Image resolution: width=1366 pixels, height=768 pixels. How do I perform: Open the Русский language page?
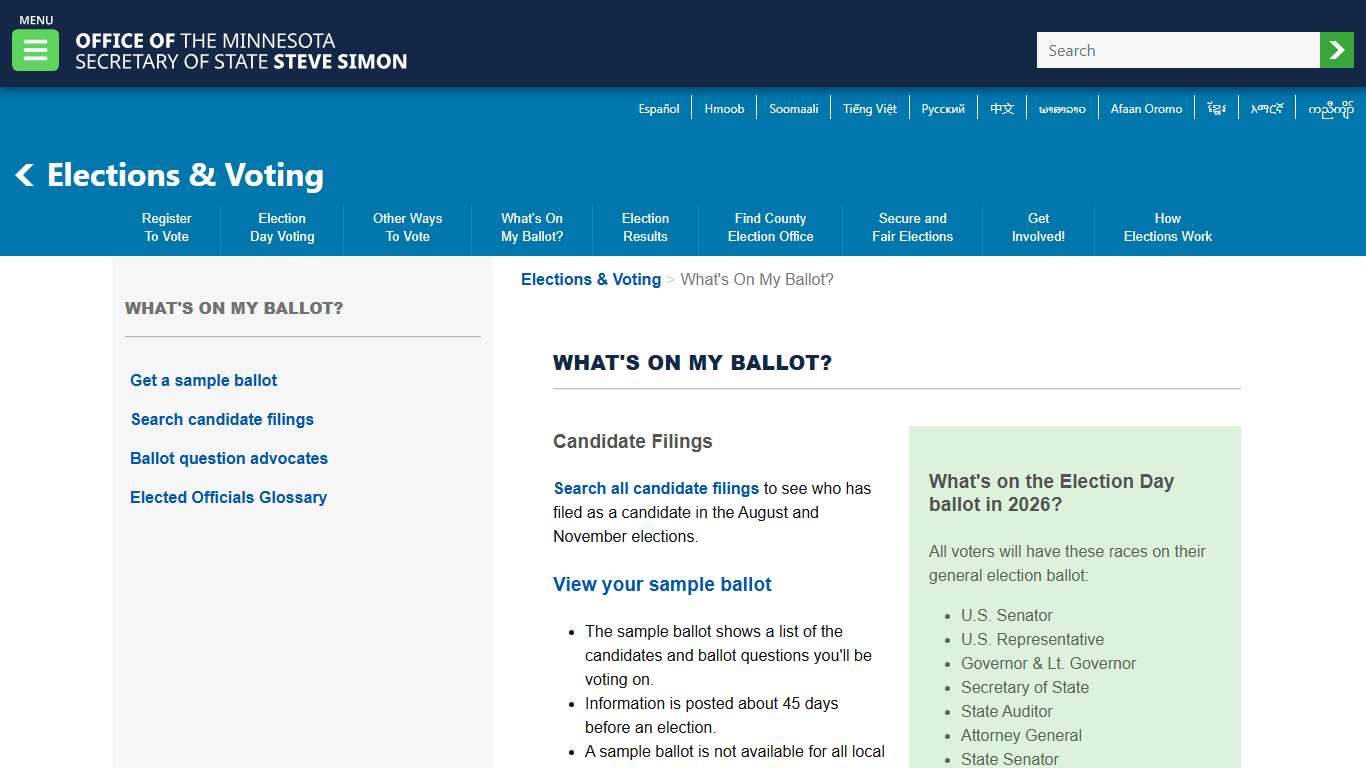pos(942,108)
